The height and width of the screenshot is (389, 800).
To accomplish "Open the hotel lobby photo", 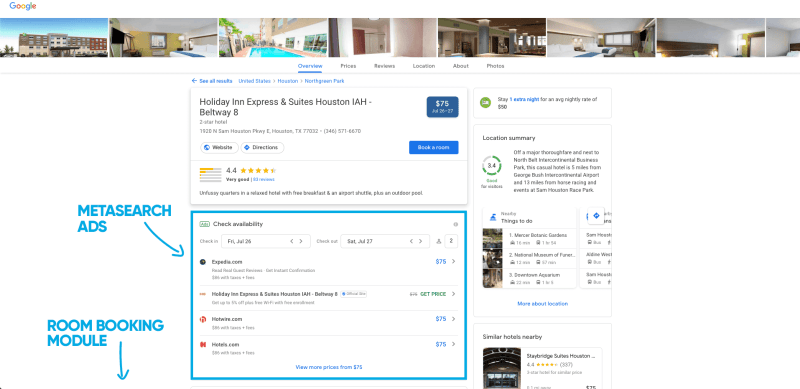I will coord(492,38).
